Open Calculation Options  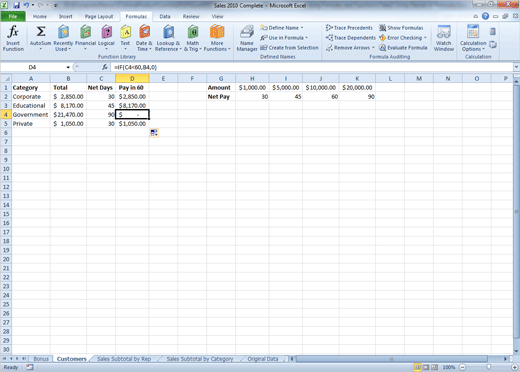tap(473, 38)
